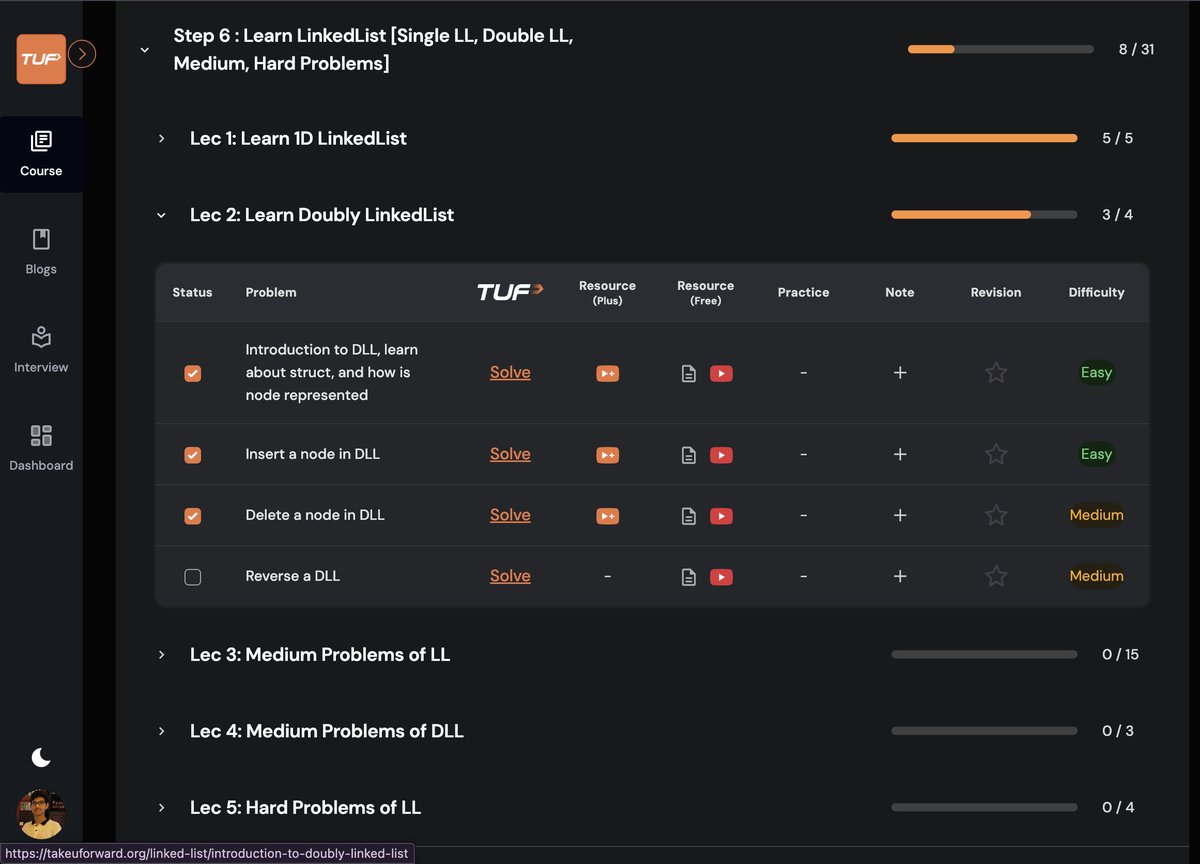Open article icon for Insert a node in DLL
This screenshot has height=864, width=1200.
click(x=689, y=455)
